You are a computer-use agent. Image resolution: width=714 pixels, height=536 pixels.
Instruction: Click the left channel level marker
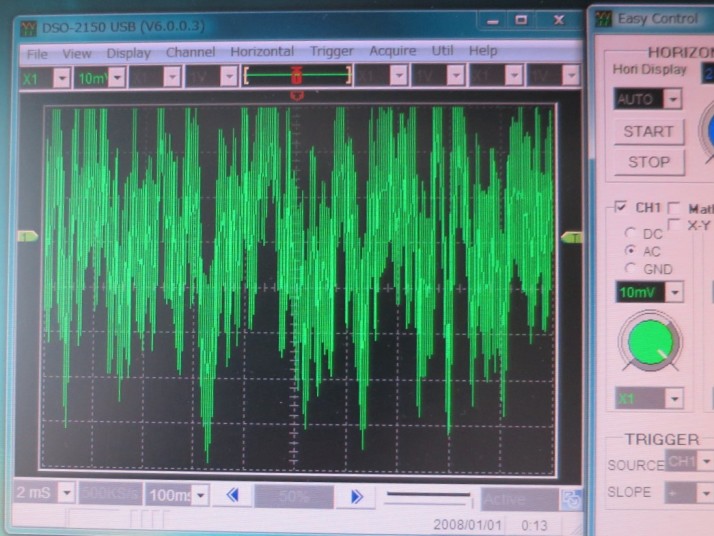[27, 236]
